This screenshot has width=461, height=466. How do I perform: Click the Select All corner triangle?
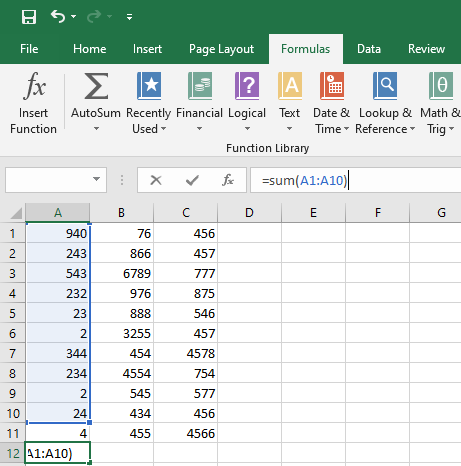pos(16,213)
